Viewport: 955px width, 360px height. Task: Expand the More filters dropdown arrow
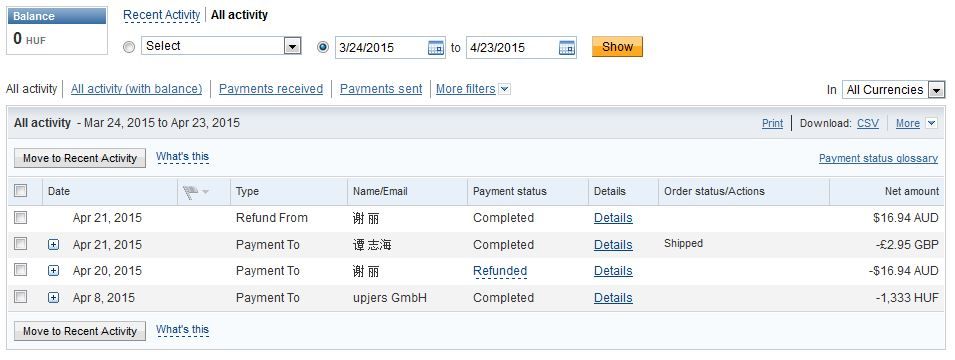click(x=504, y=89)
